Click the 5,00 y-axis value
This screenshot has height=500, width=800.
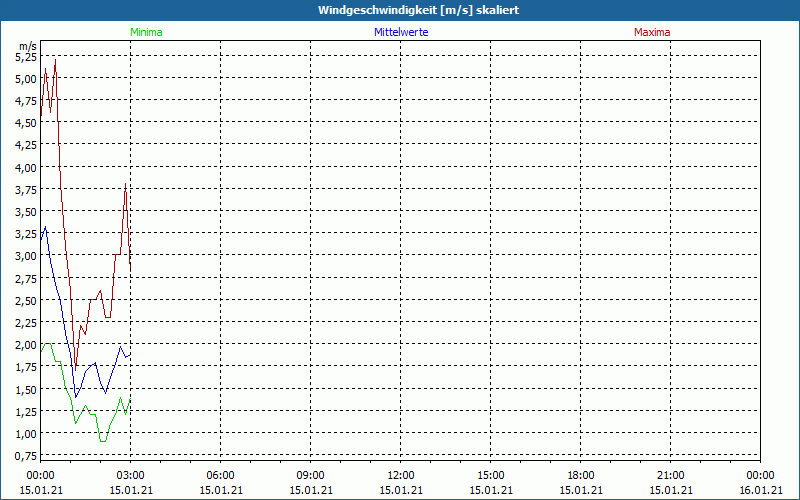[x=26, y=79]
